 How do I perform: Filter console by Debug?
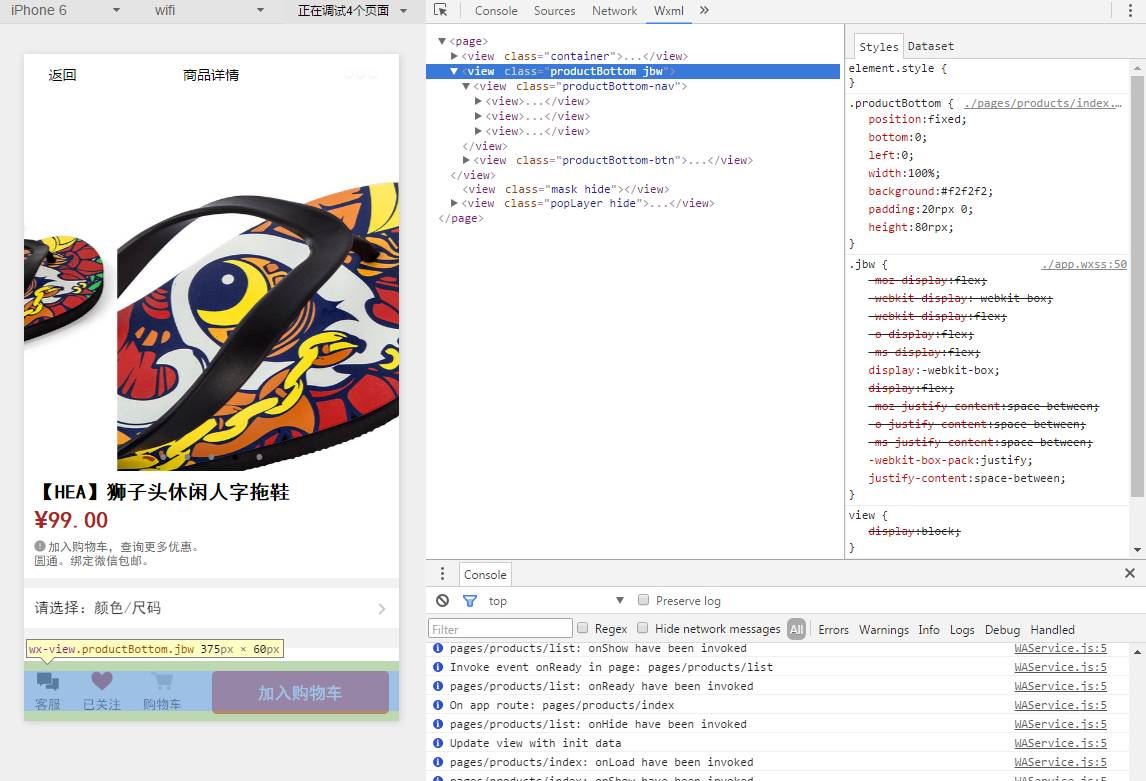tap(1002, 629)
